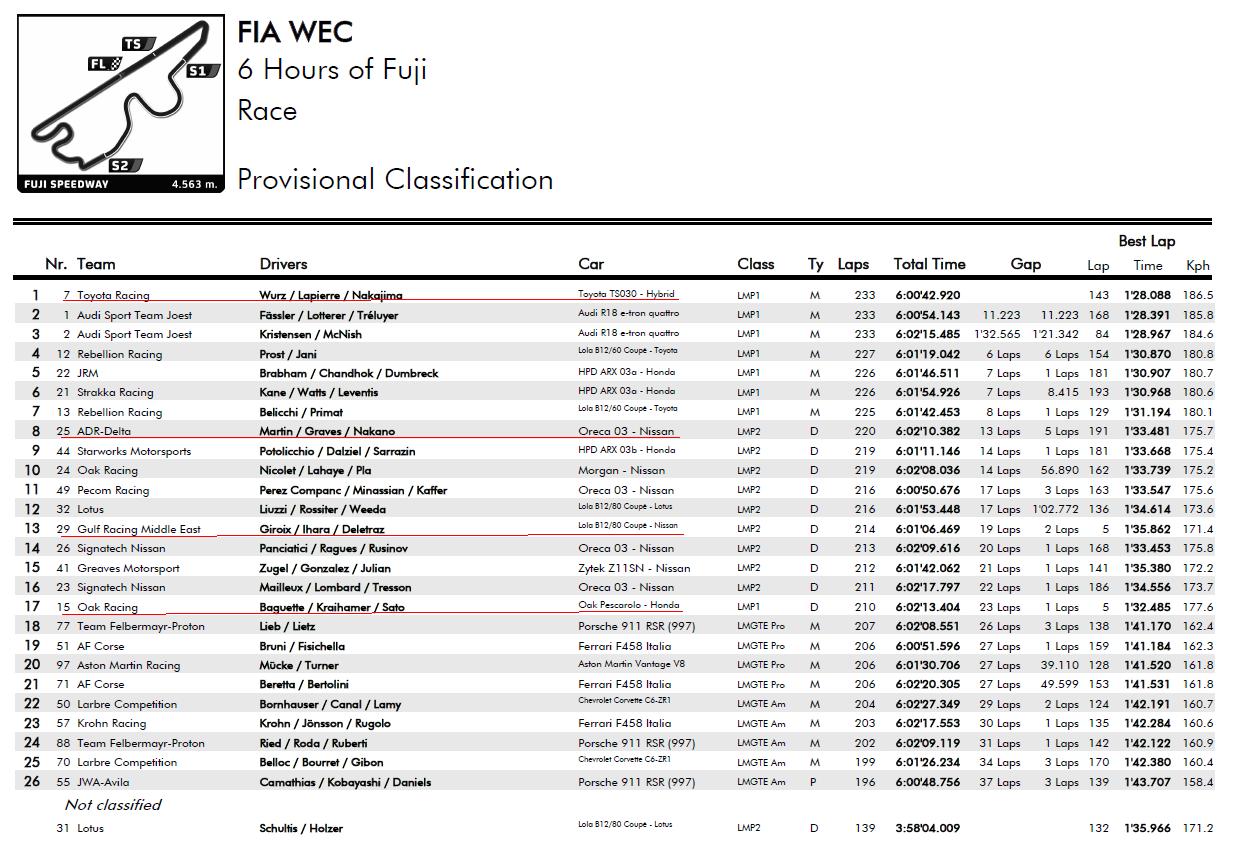Click the Fuji Speedway 4.563 m. label
This screenshot has height=864, width=1233.
pyautogui.click(x=121, y=184)
